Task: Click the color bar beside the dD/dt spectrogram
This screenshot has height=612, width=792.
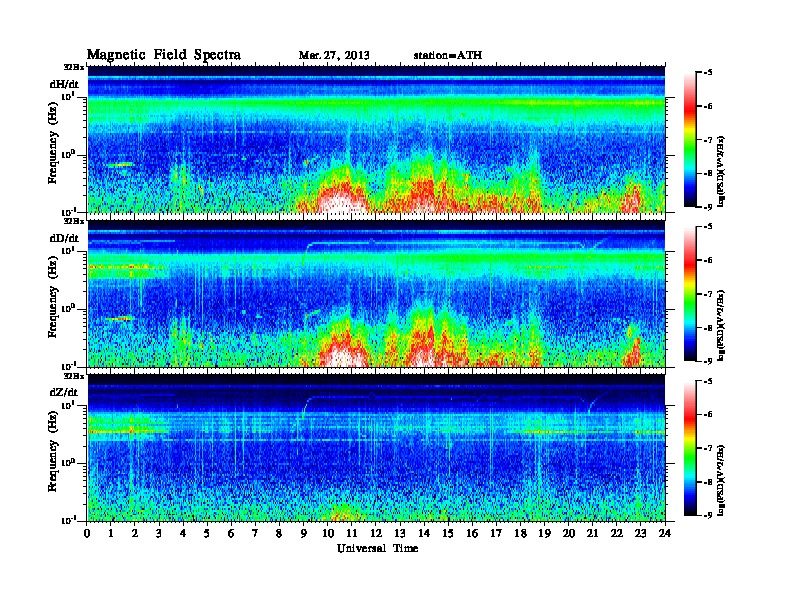Action: [690, 294]
